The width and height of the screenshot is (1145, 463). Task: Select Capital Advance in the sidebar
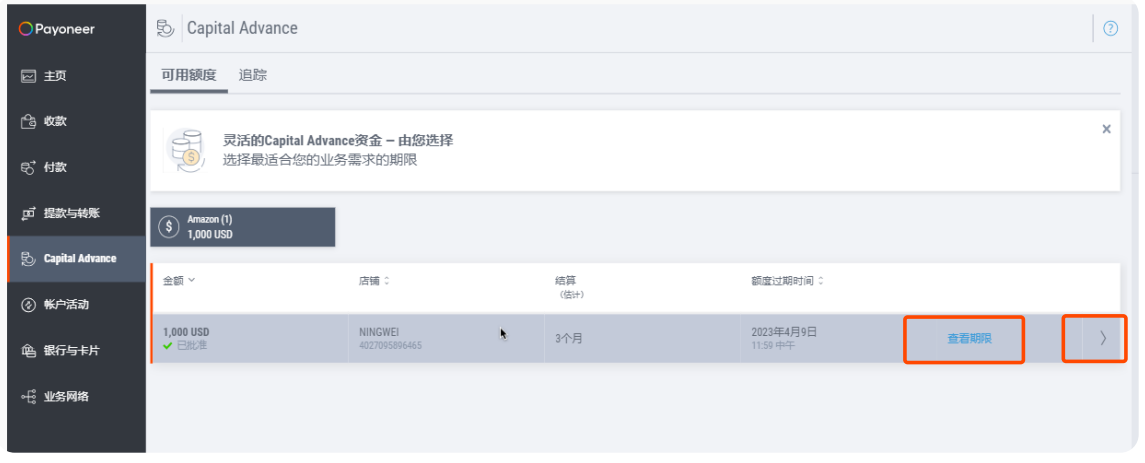[77, 259]
